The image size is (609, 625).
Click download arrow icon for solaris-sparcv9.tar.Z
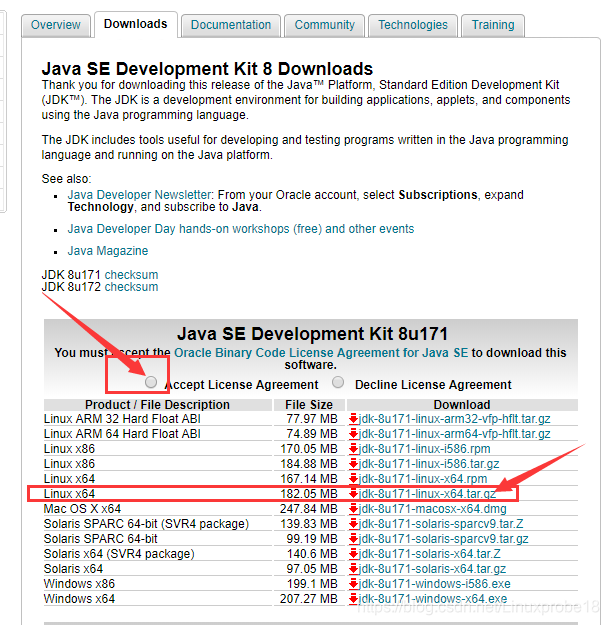tap(353, 524)
